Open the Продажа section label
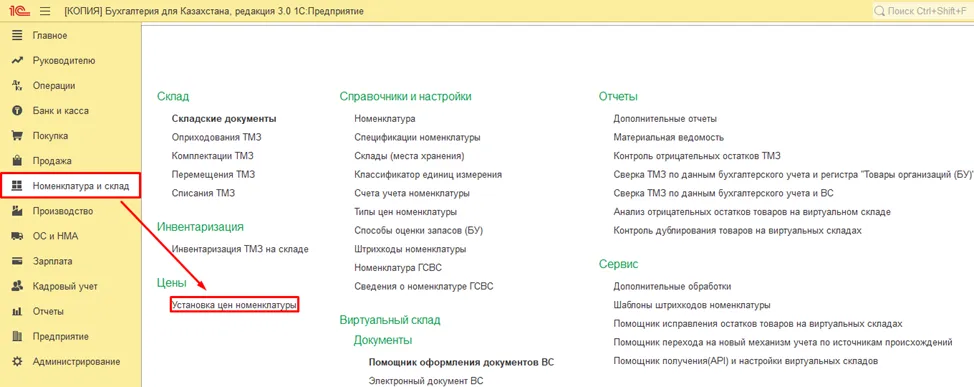Image resolution: width=974 pixels, height=387 pixels. (52, 161)
